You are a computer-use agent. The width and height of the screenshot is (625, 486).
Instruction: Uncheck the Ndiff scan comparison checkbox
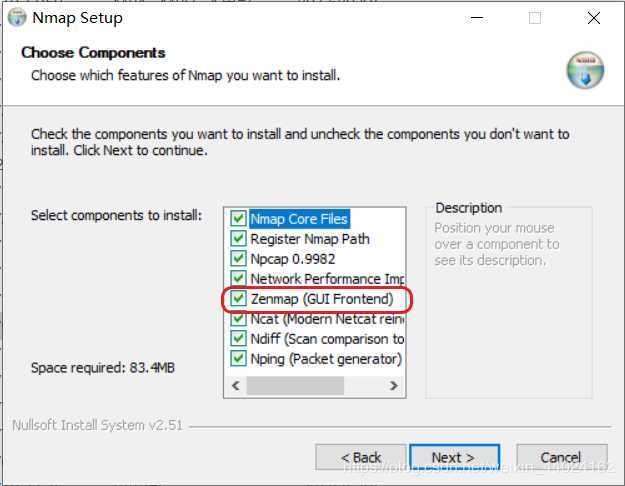click(x=238, y=338)
